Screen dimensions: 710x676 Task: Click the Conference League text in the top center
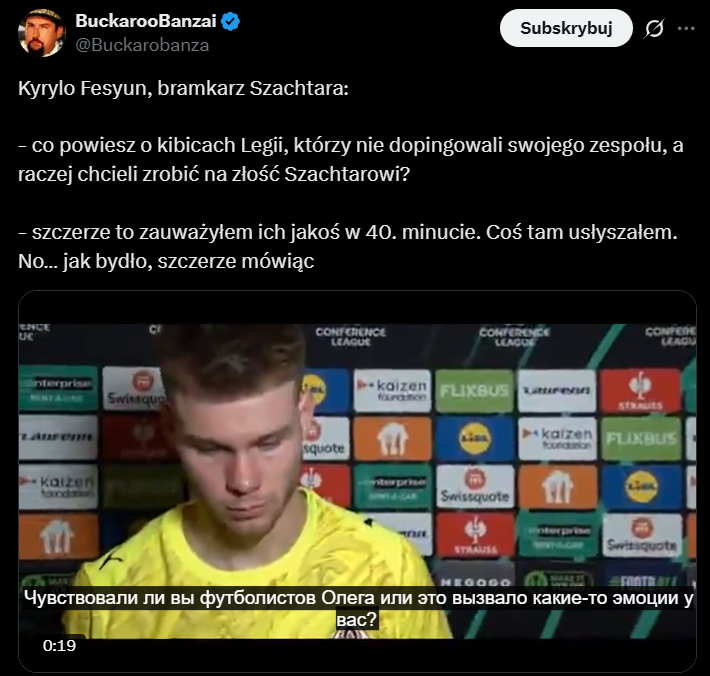(350, 337)
